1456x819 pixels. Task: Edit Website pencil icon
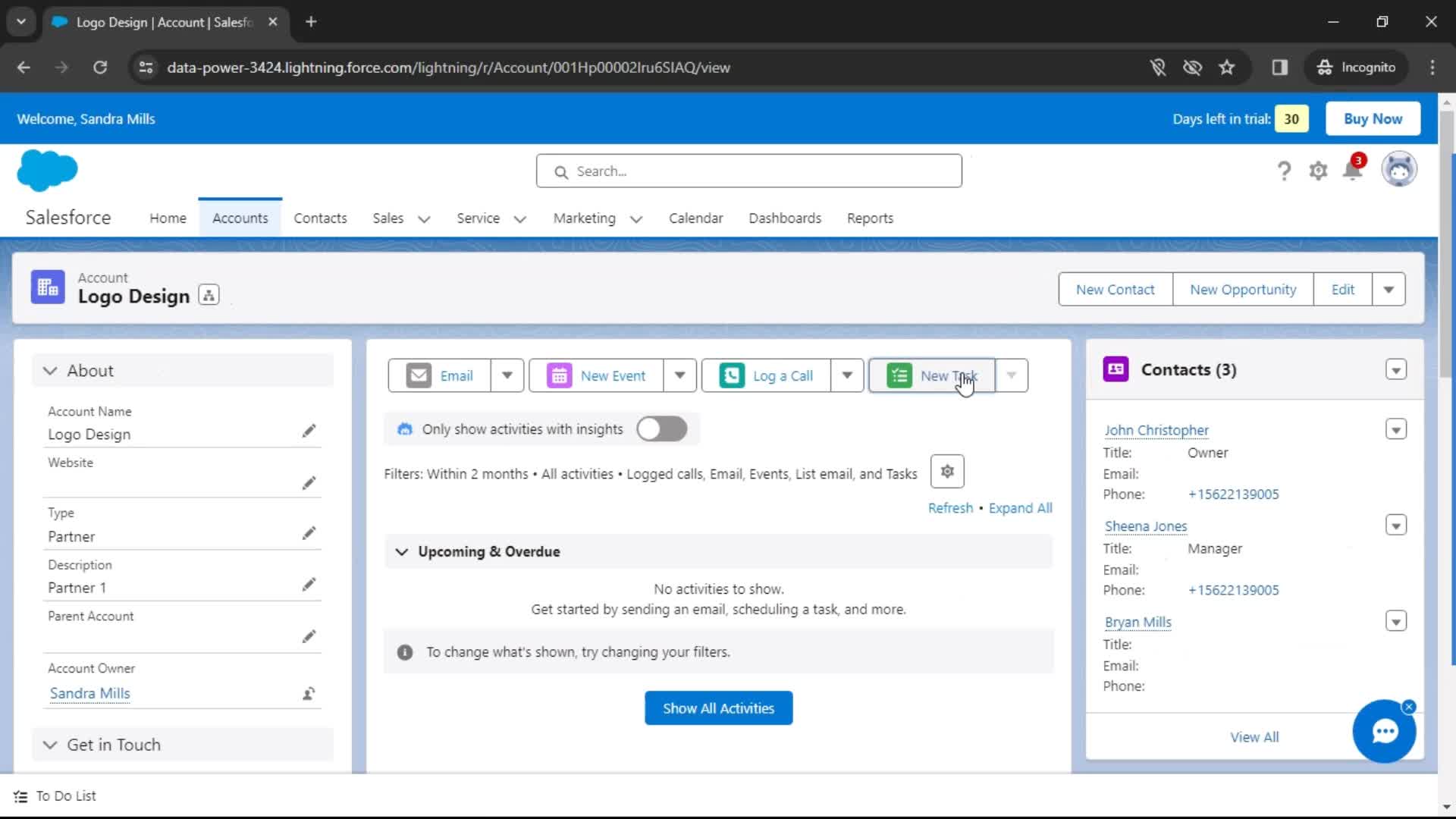[x=309, y=483]
